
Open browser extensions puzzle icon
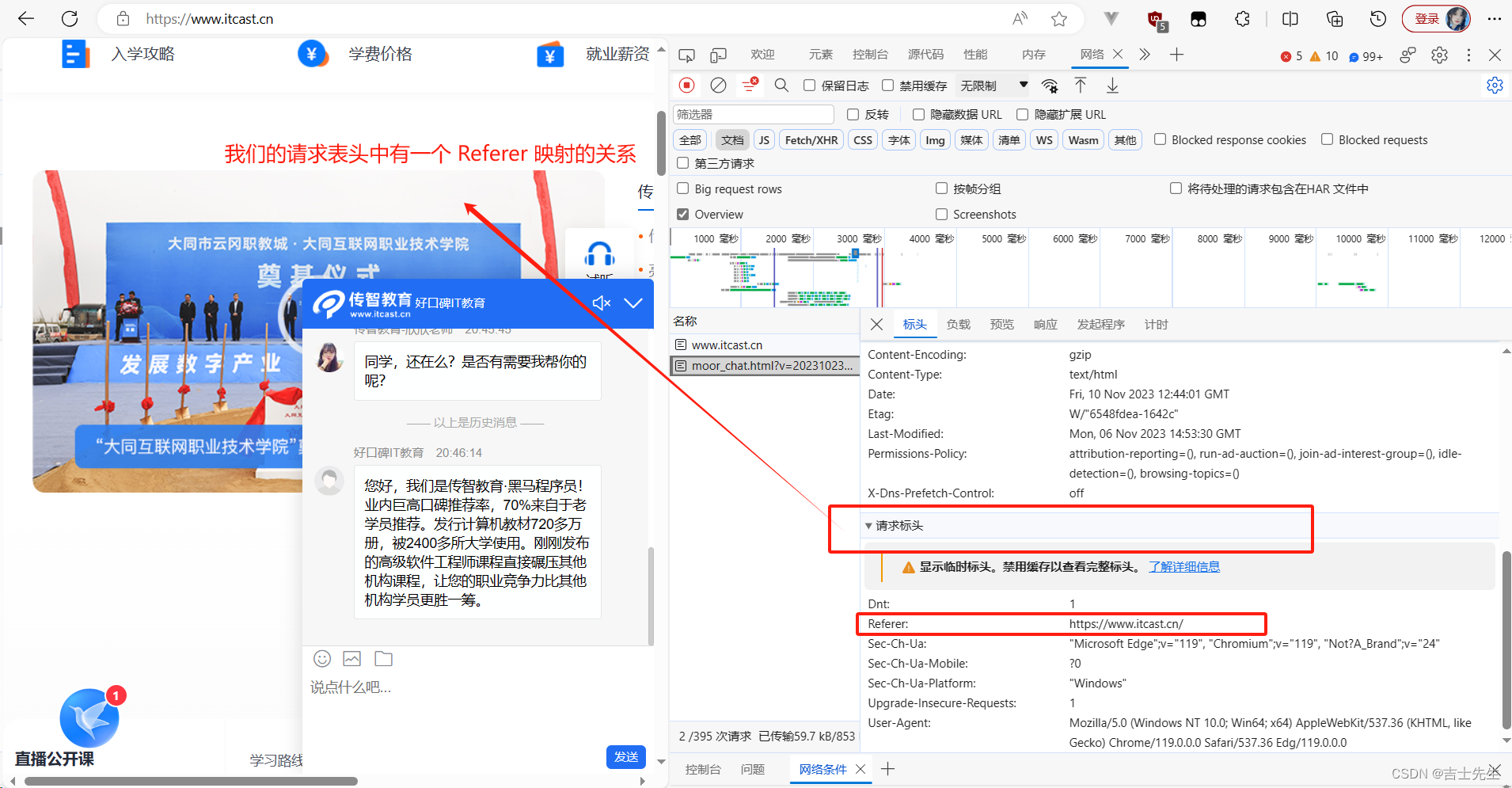(x=1243, y=19)
